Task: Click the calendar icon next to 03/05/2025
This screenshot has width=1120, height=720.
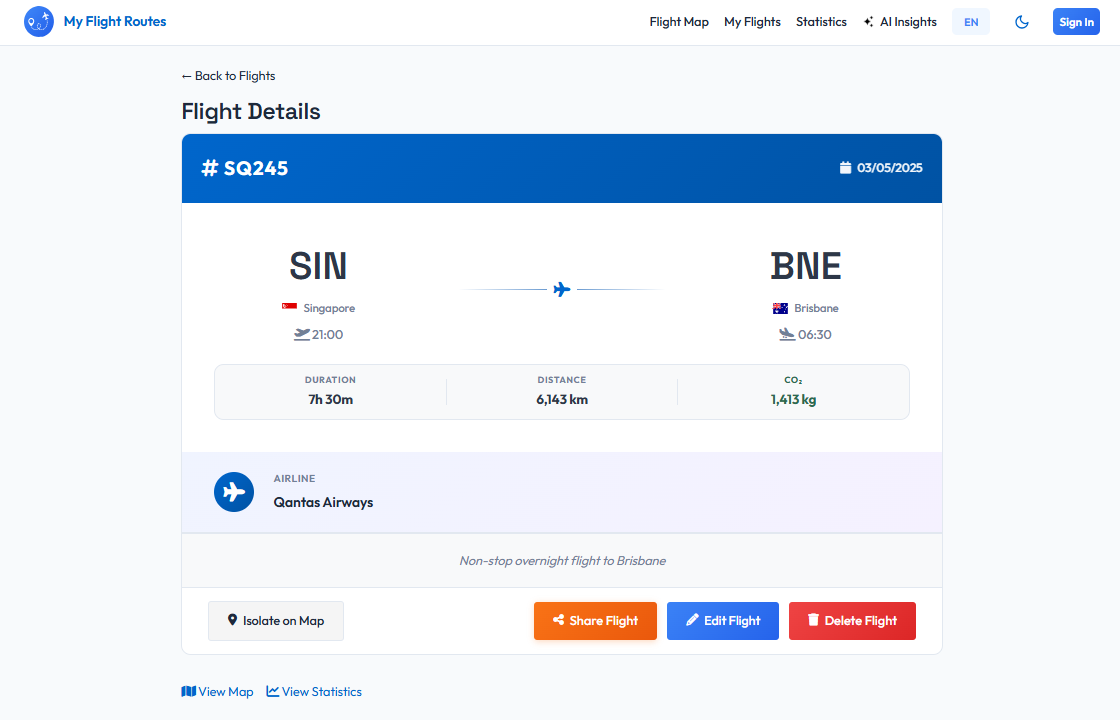Action: (845, 168)
